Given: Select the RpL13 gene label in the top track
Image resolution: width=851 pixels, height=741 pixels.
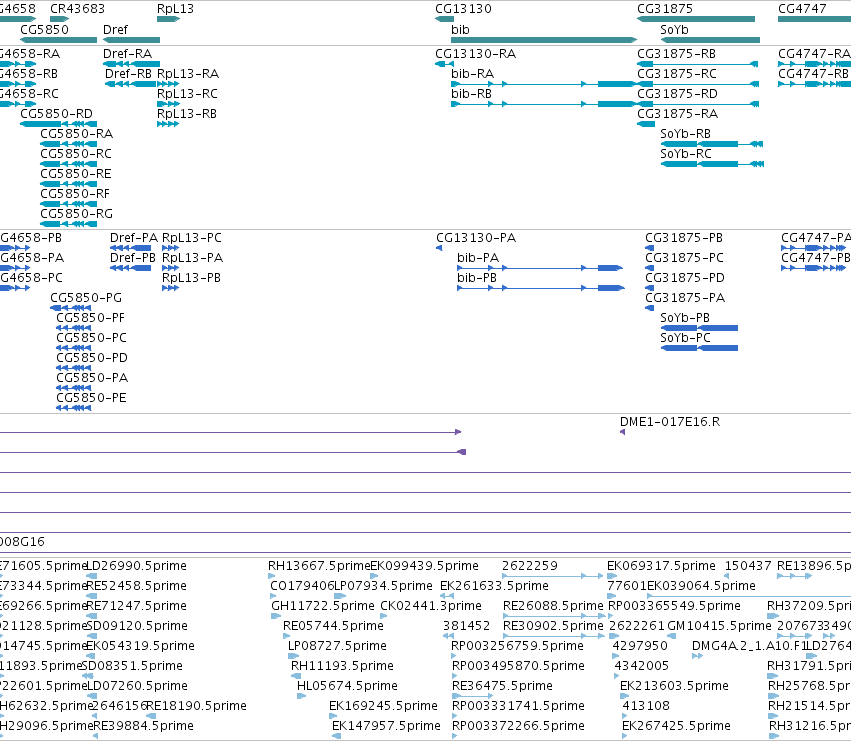Looking at the screenshot, I should [x=175, y=9].
